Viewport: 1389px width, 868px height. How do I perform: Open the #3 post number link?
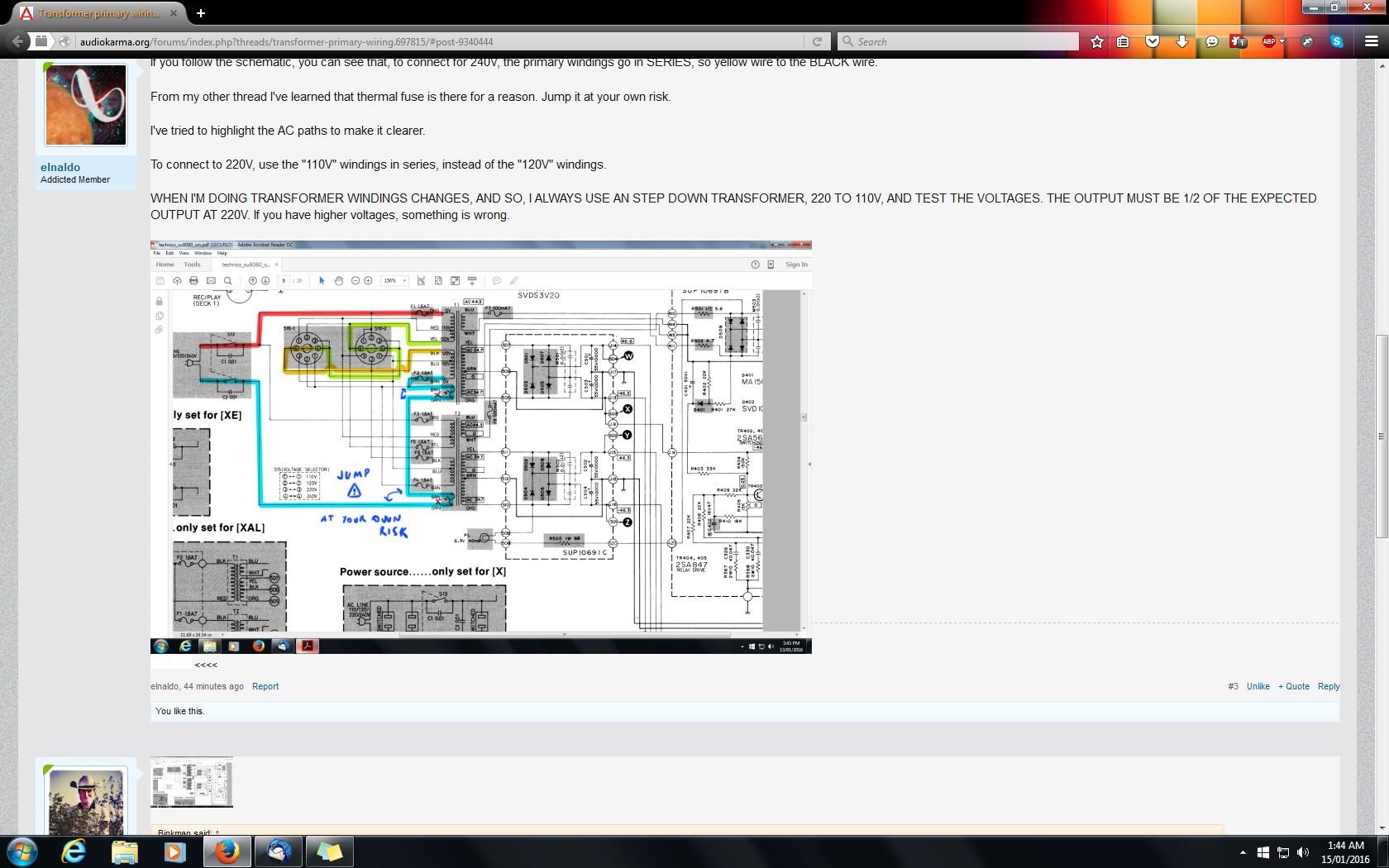pyautogui.click(x=1233, y=686)
